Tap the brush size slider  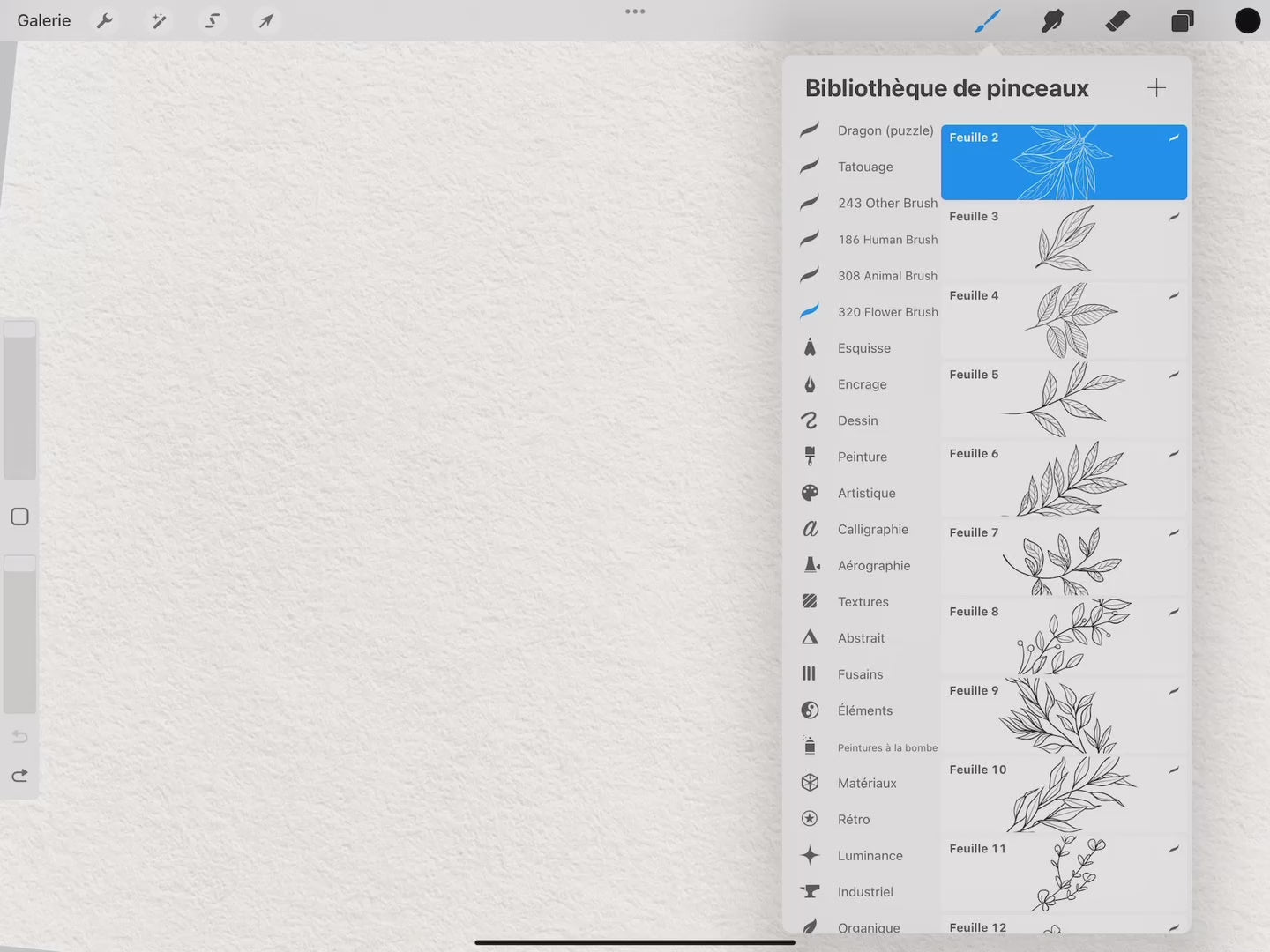(x=19, y=401)
